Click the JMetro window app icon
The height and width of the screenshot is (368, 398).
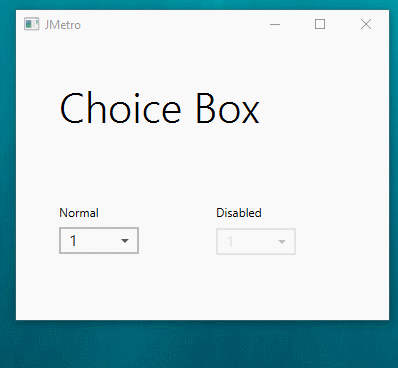click(32, 24)
